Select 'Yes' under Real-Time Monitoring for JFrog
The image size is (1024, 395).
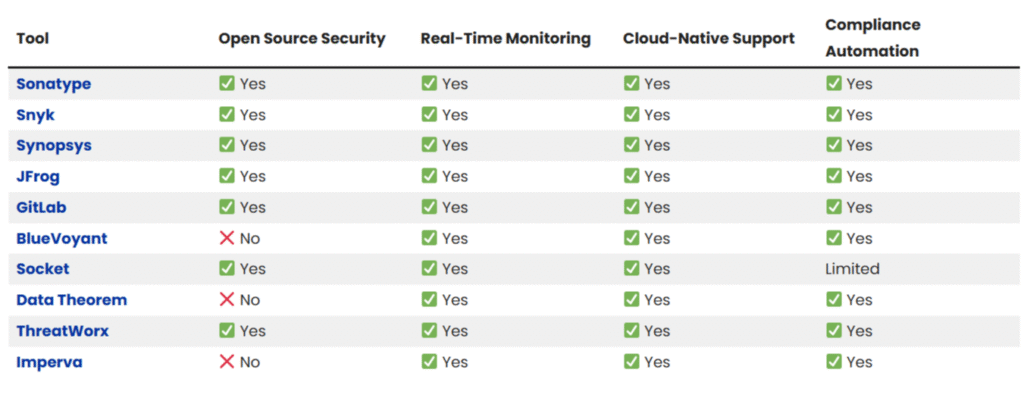455,177
